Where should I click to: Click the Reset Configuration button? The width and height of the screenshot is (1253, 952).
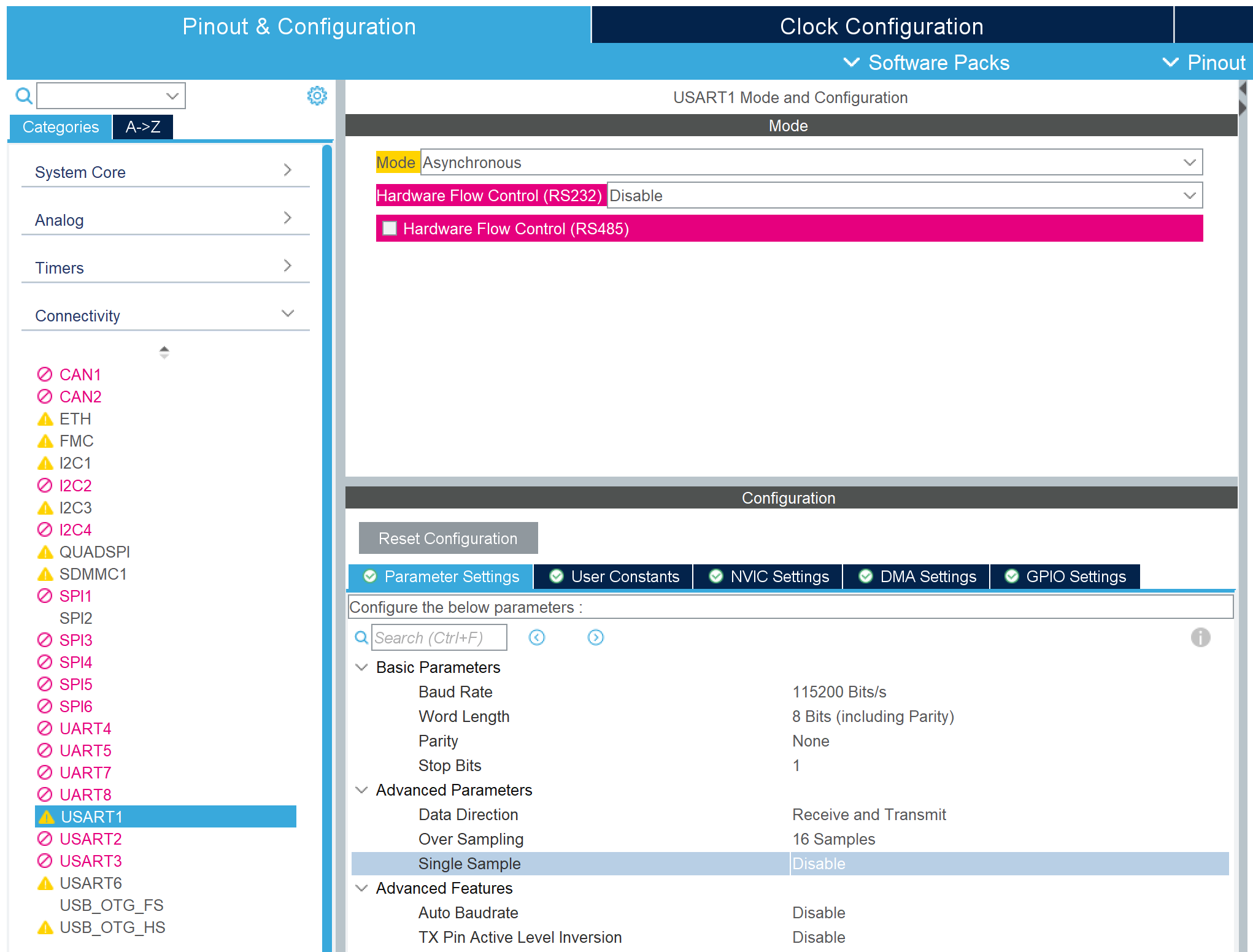pyautogui.click(x=448, y=538)
